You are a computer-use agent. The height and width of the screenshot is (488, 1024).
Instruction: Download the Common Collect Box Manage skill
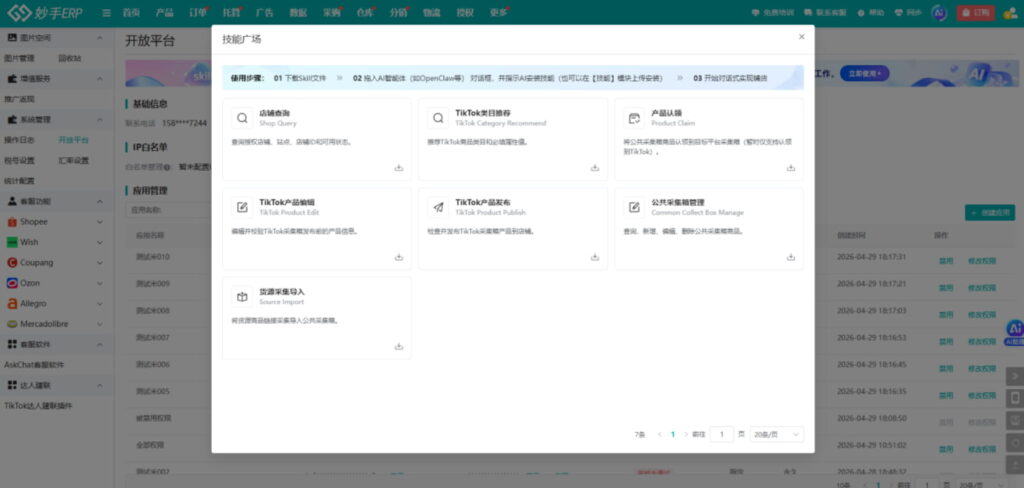tap(790, 257)
